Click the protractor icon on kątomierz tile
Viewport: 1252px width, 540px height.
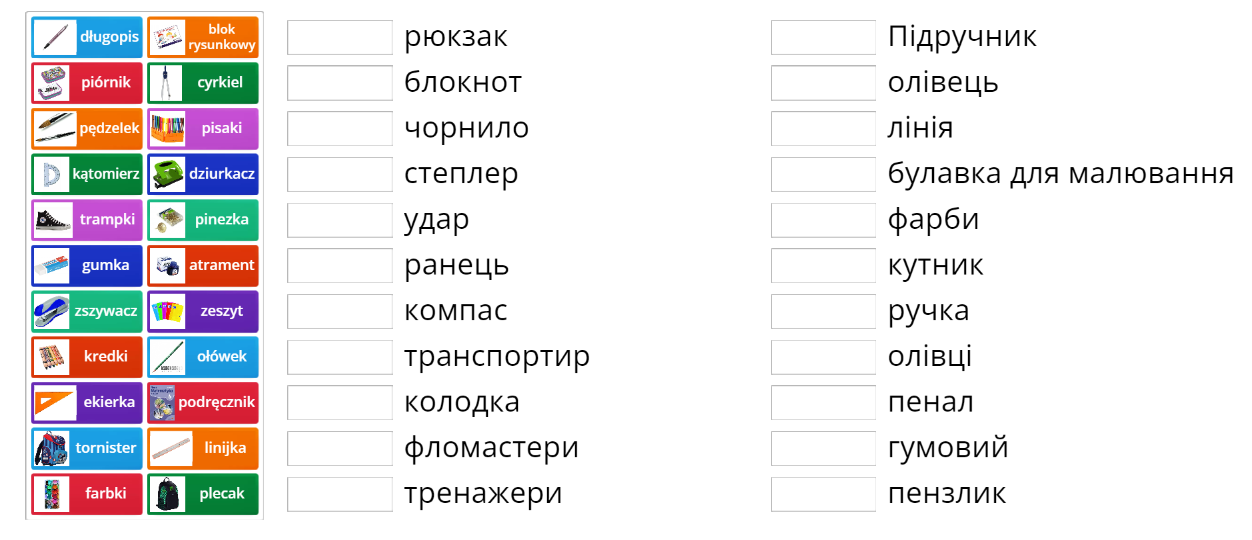(x=50, y=174)
